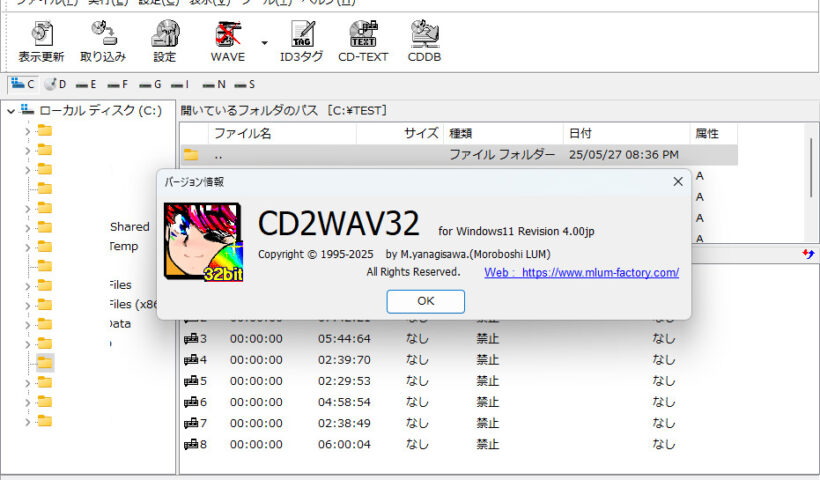Viewport: 820px width, 480px height.
Task: Select the ".." parent folder row
Action: click(x=459, y=155)
